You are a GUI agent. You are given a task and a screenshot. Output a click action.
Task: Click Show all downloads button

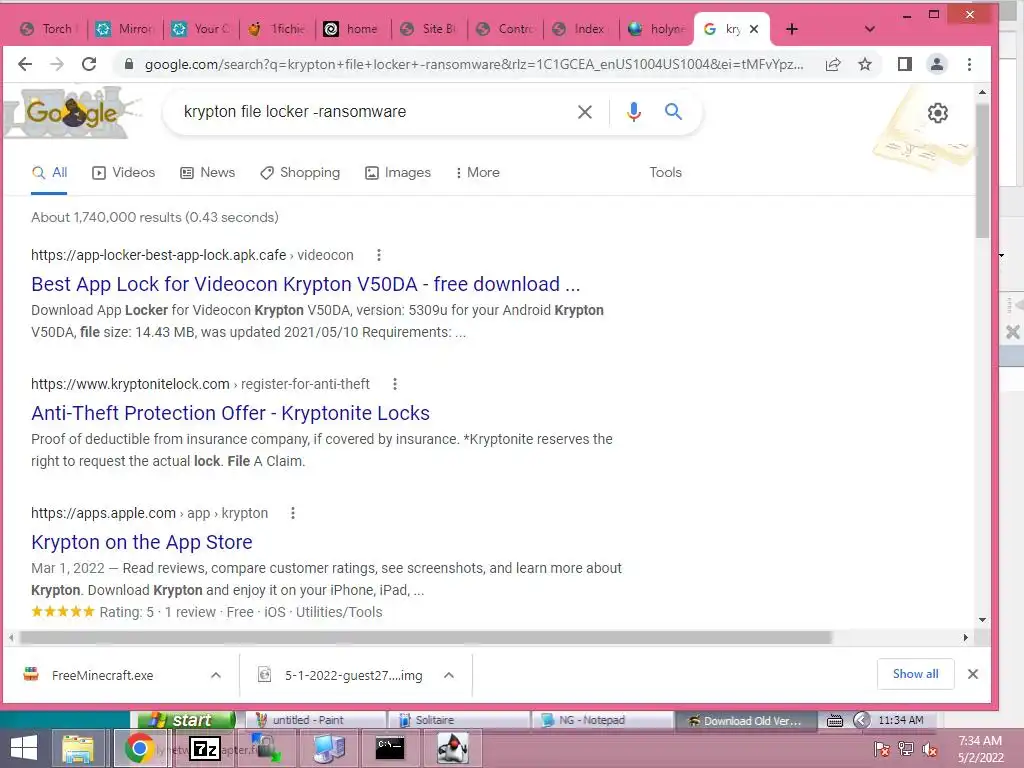click(x=916, y=674)
